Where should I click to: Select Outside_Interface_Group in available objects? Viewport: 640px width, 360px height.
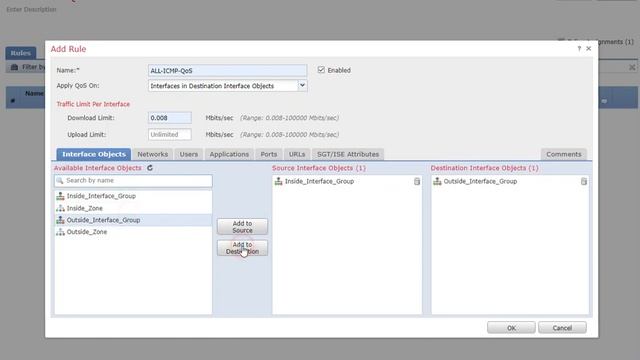coord(133,220)
